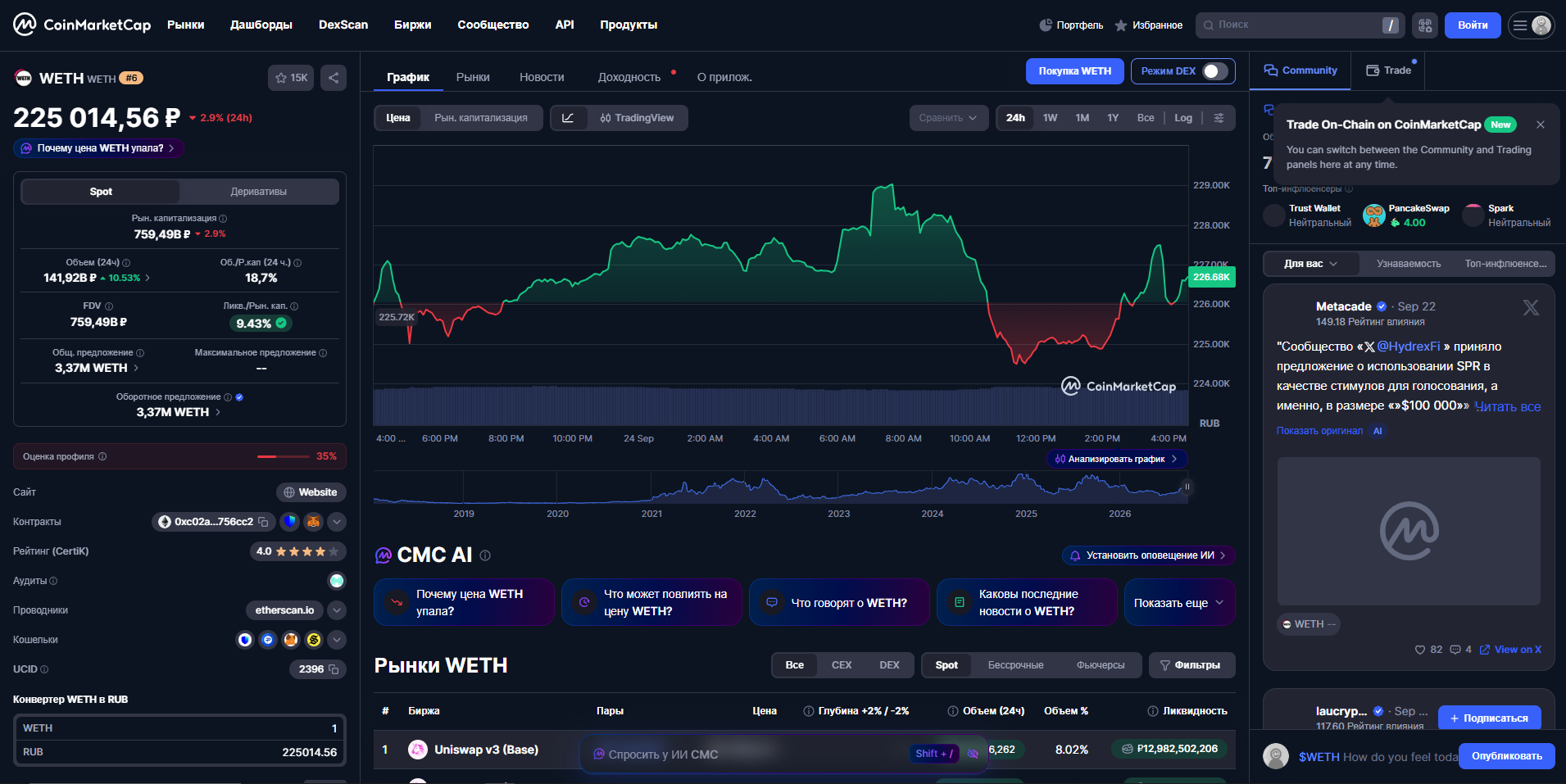The width and height of the screenshot is (1566, 784).
Task: Open DexScan in top navigation
Action: [x=343, y=25]
